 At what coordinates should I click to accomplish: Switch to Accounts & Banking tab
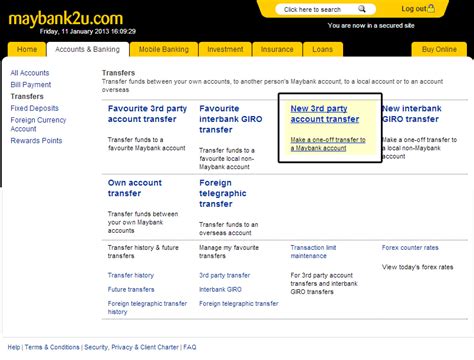pyautogui.click(x=87, y=49)
